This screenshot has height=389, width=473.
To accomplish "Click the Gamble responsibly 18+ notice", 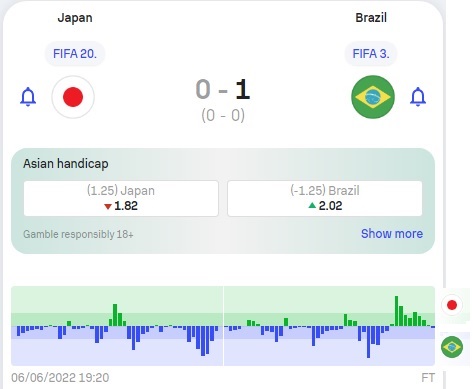I will (x=78, y=234).
